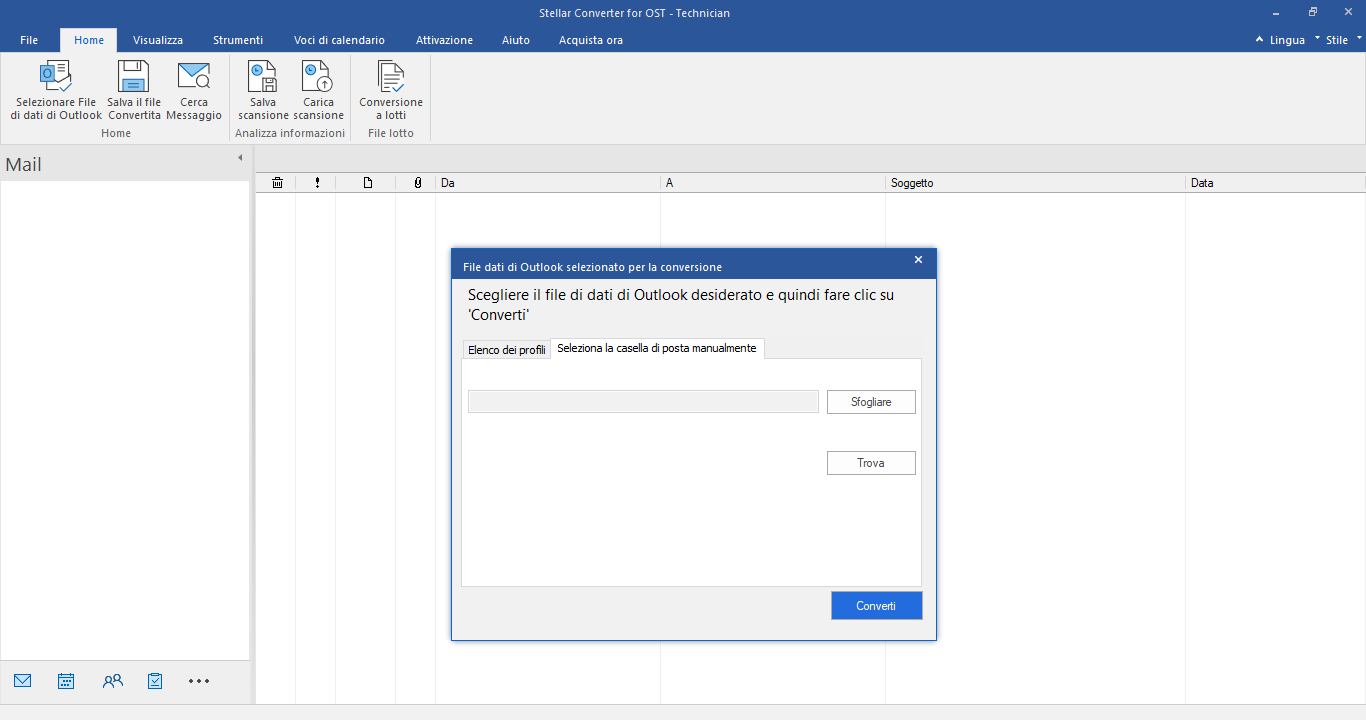
Task: Open Contacts people icon in bottom bar
Action: (112, 681)
